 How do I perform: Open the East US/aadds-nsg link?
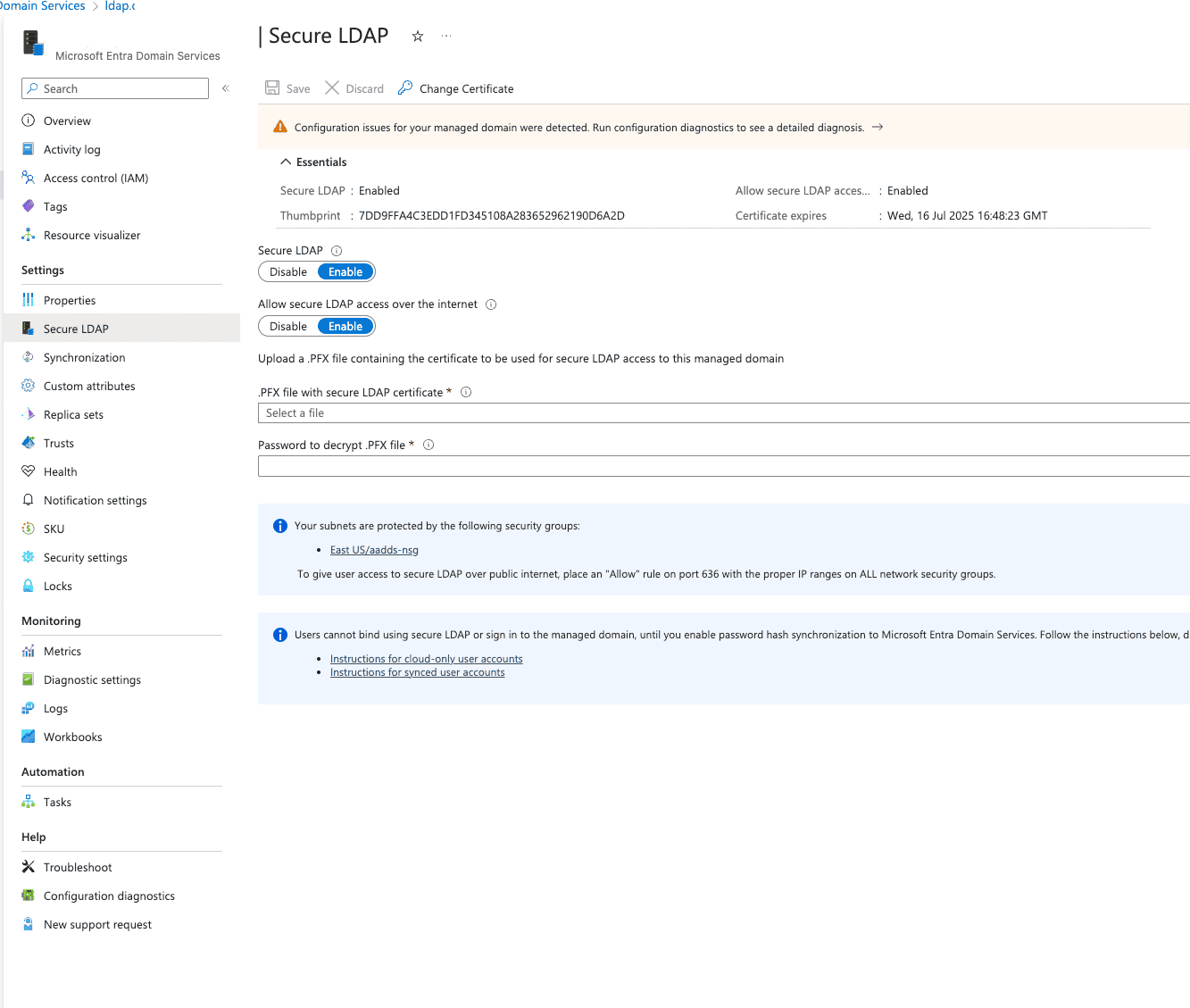point(374,550)
